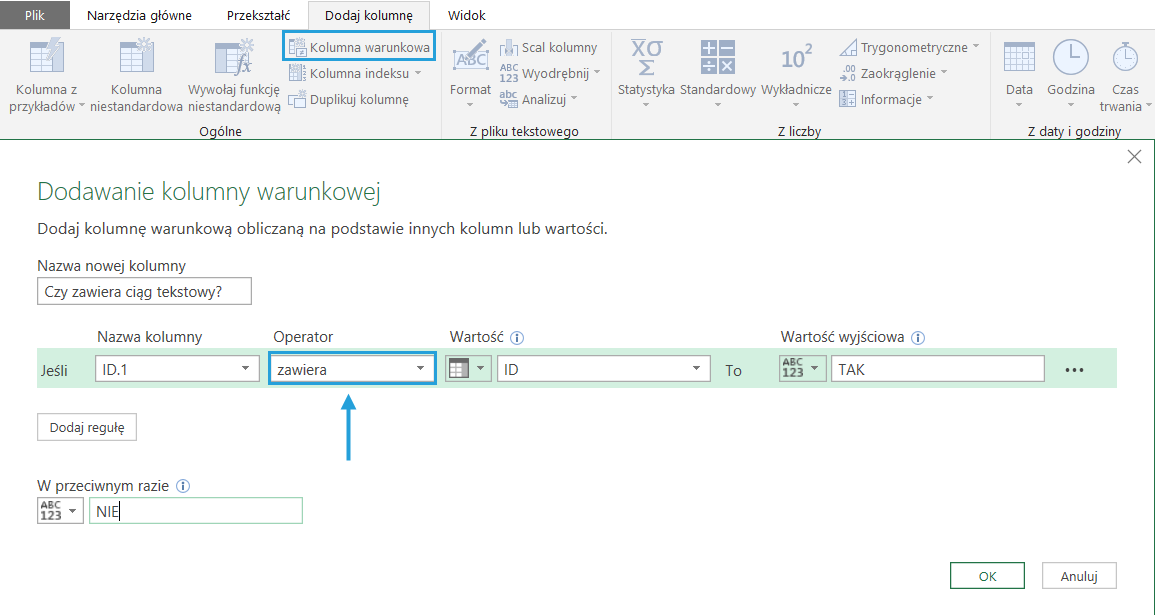This screenshot has height=615, width=1155.
Task: Click the Dodaj regułę button
Action: pos(87,428)
